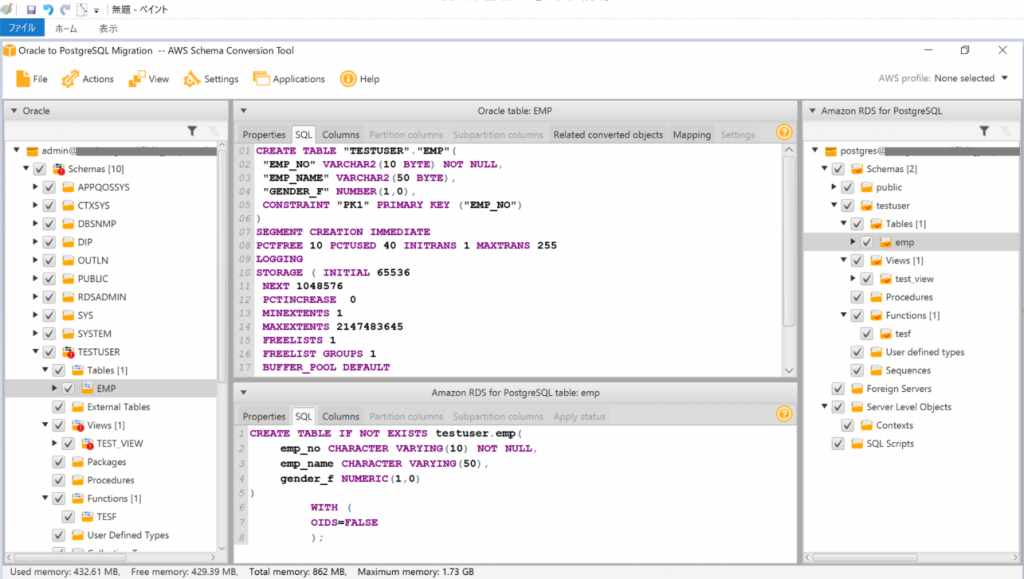Toggle the CTXSYS schema checkbox
The height and width of the screenshot is (579, 1024).
pos(49,206)
